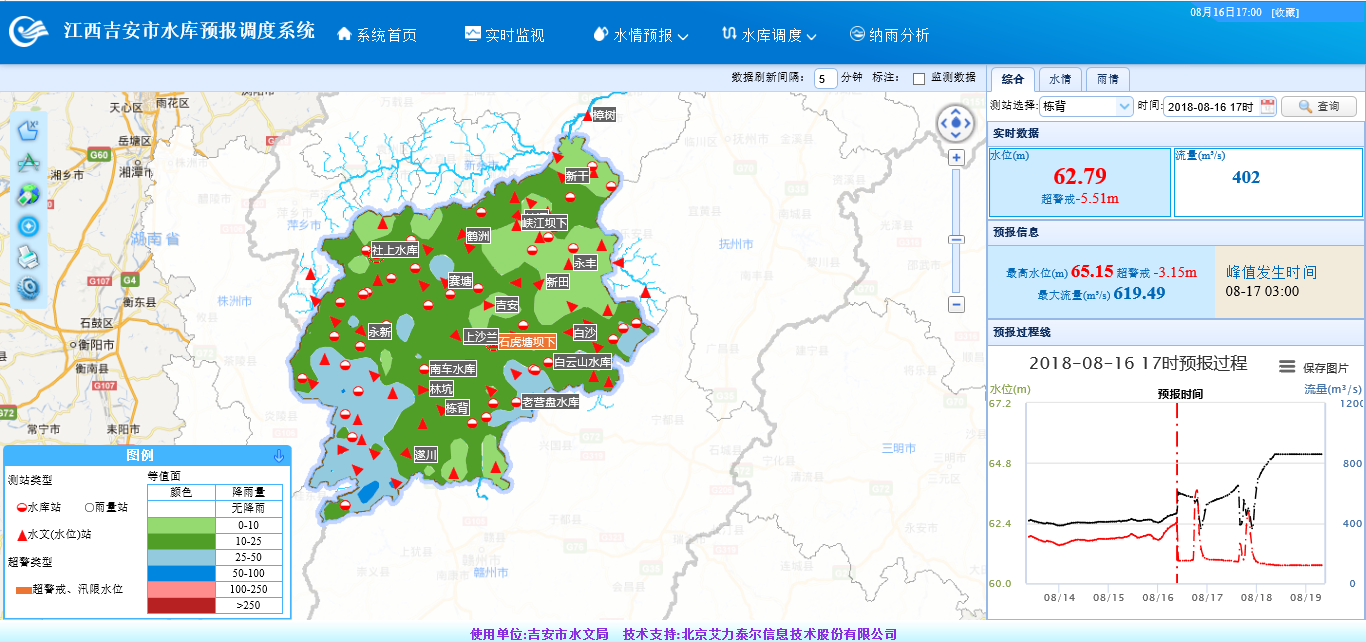Switch to the 雨情 tab
Screen dimensions: 1366x642
coord(1108,79)
